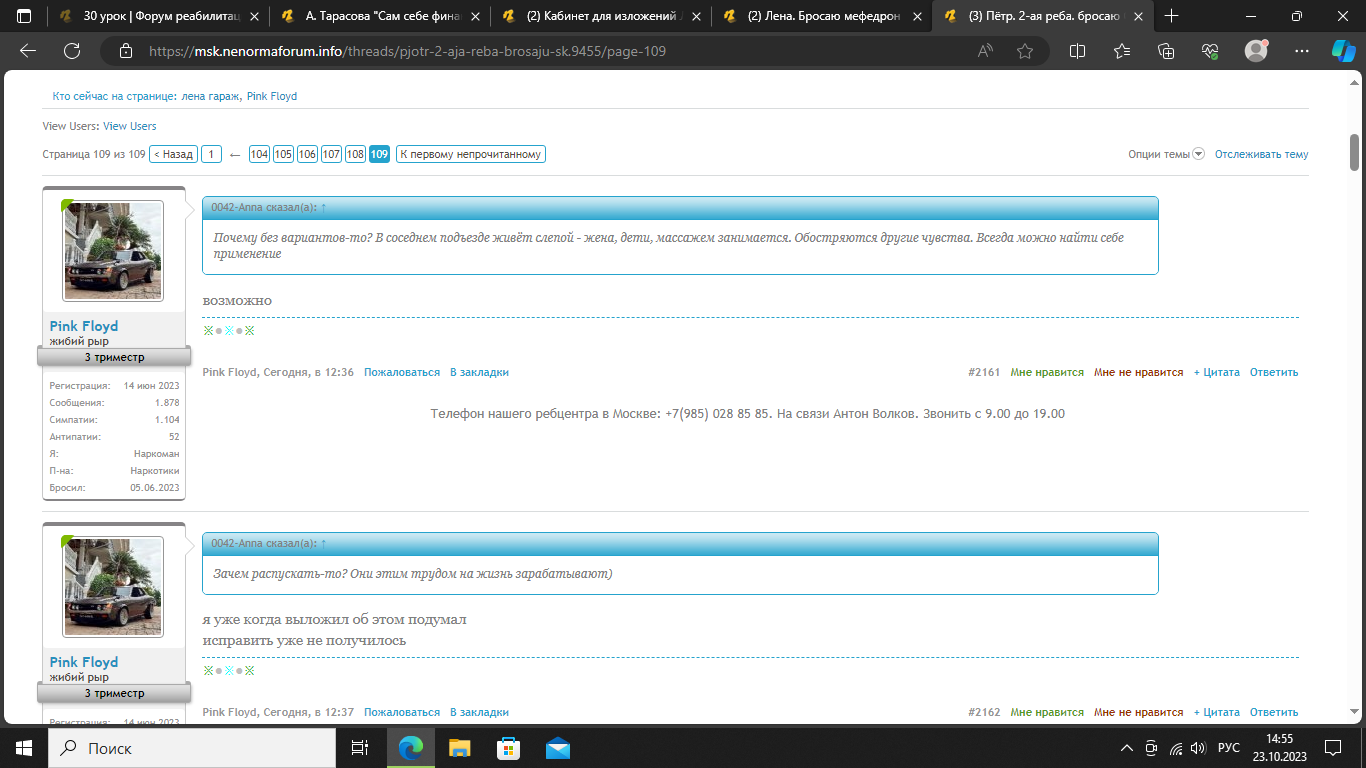Add page to favorites with star icon

click(x=1025, y=51)
